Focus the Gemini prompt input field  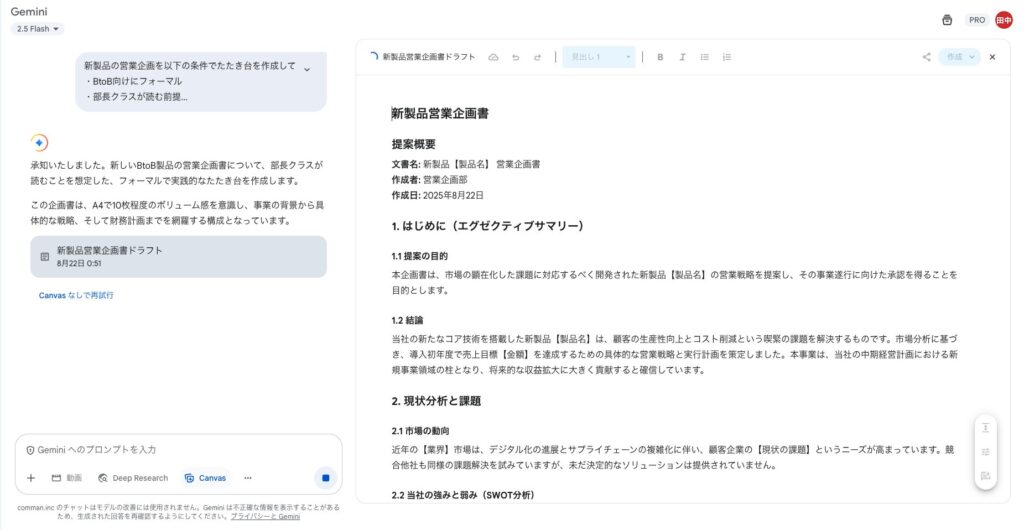tap(178, 450)
